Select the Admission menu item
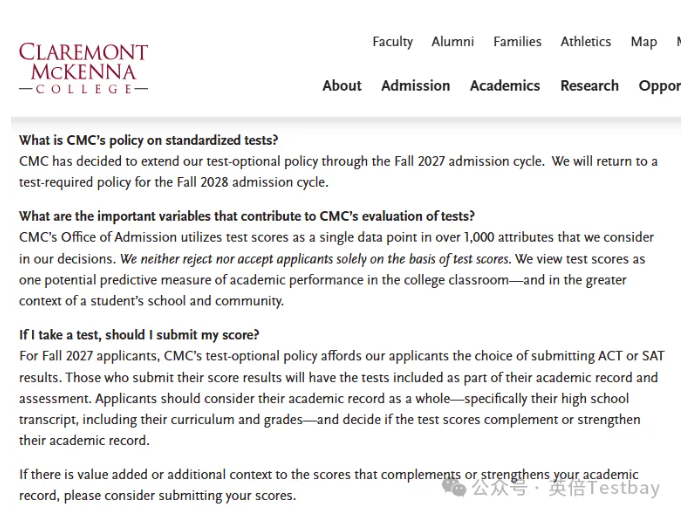This screenshot has height=519, width=693. pyautogui.click(x=415, y=86)
